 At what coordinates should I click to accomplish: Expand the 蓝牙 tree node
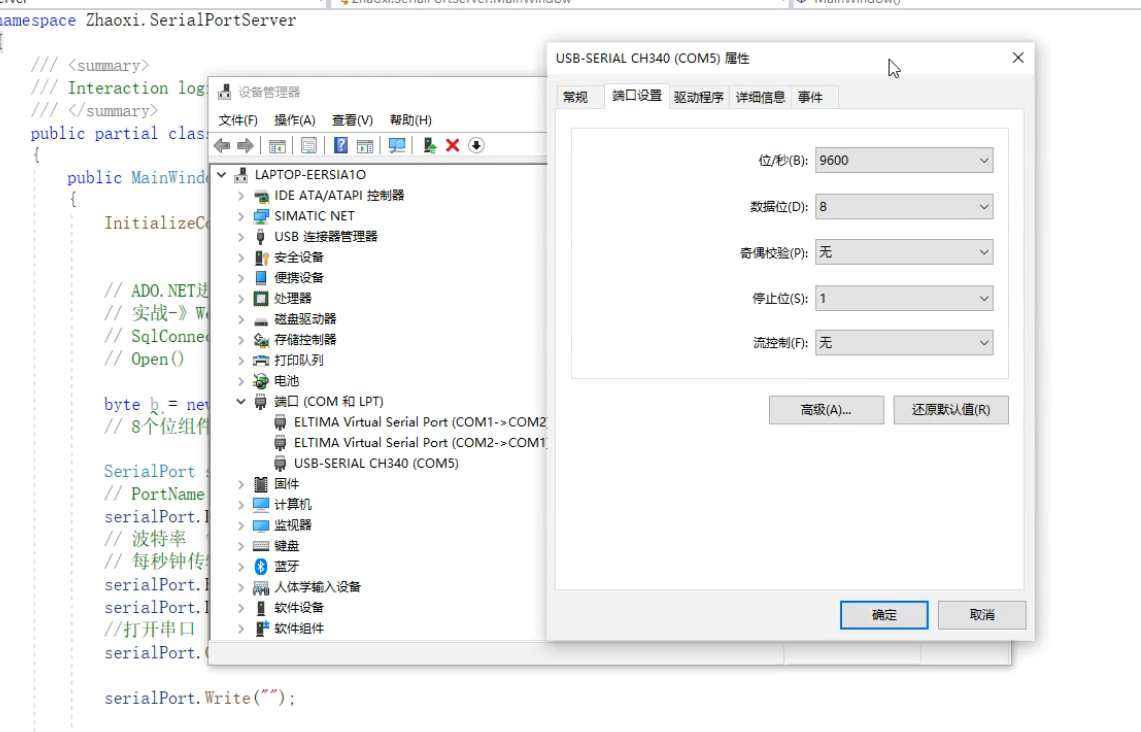pyautogui.click(x=239, y=566)
